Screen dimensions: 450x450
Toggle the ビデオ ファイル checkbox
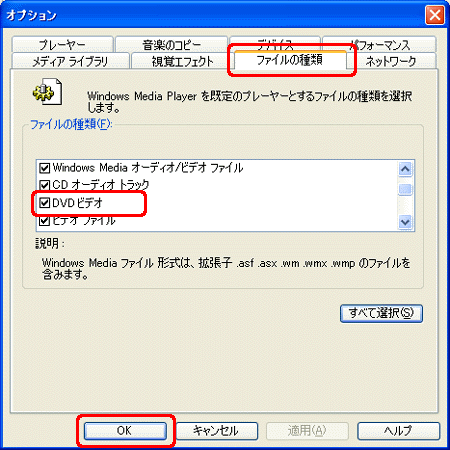click(x=44, y=220)
